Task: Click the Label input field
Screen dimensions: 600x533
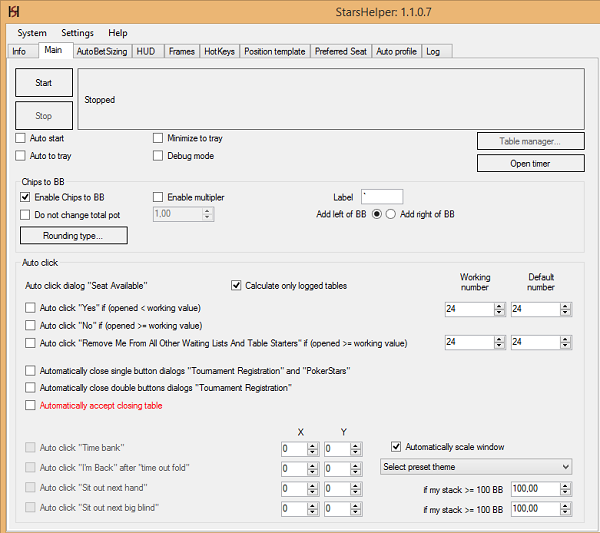Action: pyautogui.click(x=382, y=197)
